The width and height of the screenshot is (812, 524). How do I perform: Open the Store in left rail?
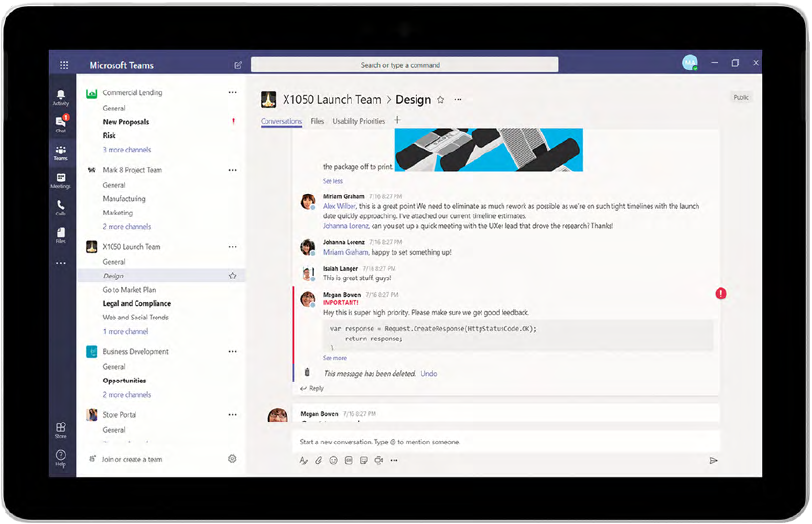tap(61, 430)
